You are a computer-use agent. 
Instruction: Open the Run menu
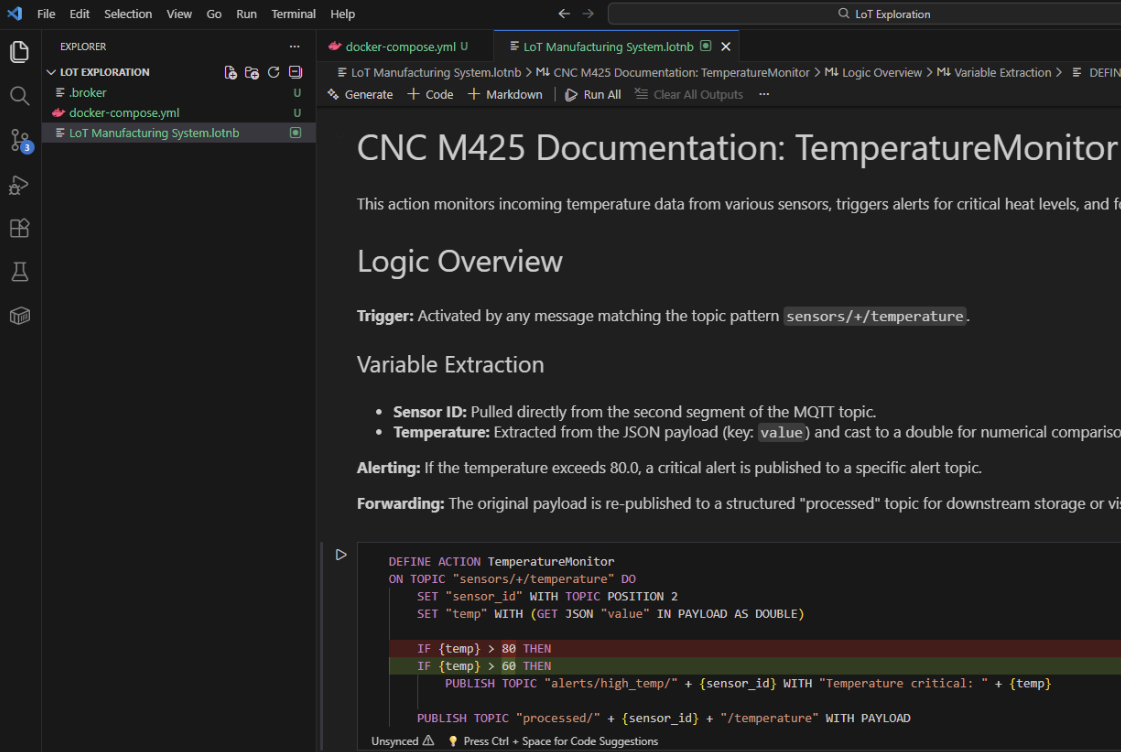coord(247,14)
